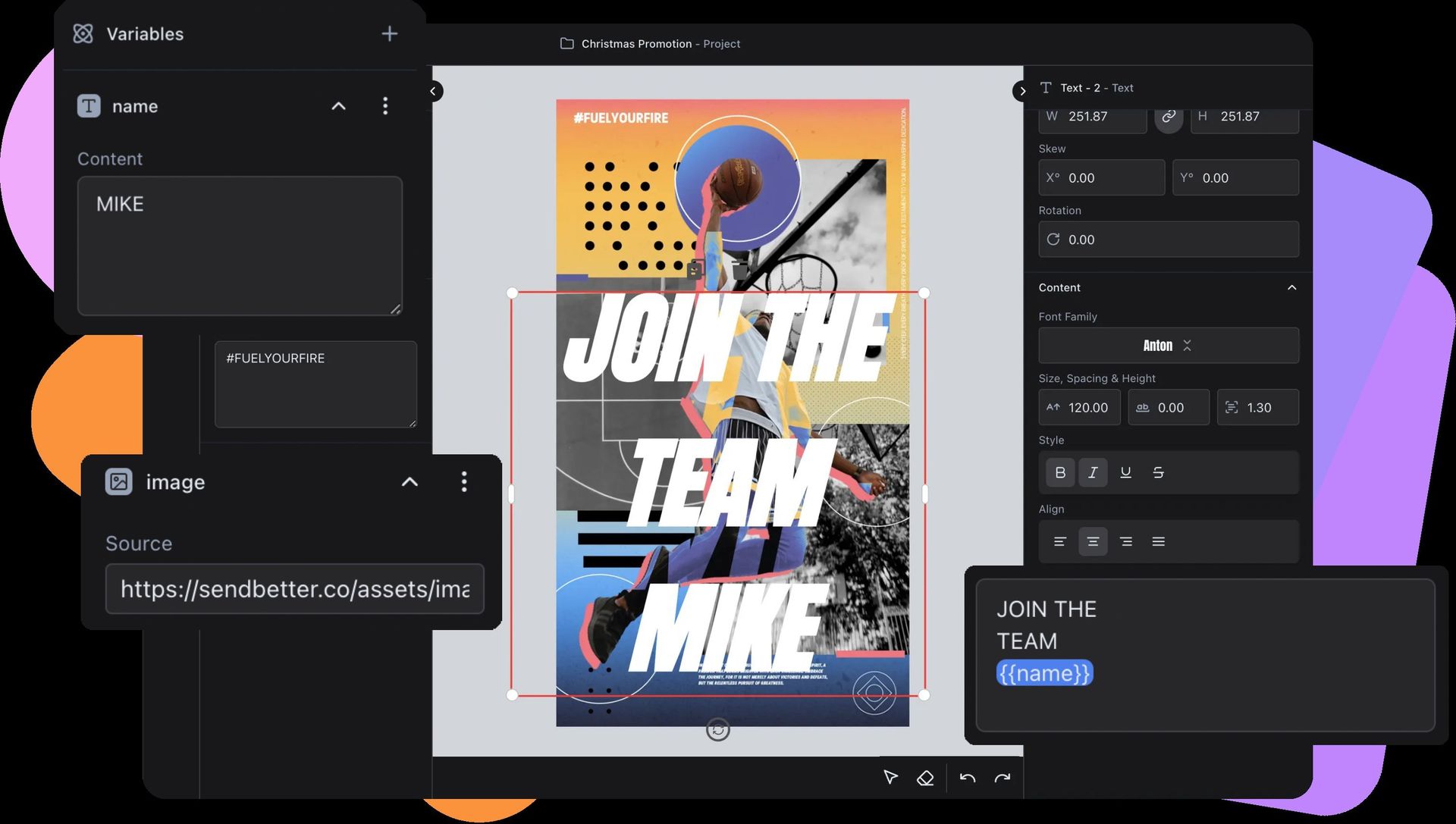Add a new variable with plus icon

tap(389, 34)
